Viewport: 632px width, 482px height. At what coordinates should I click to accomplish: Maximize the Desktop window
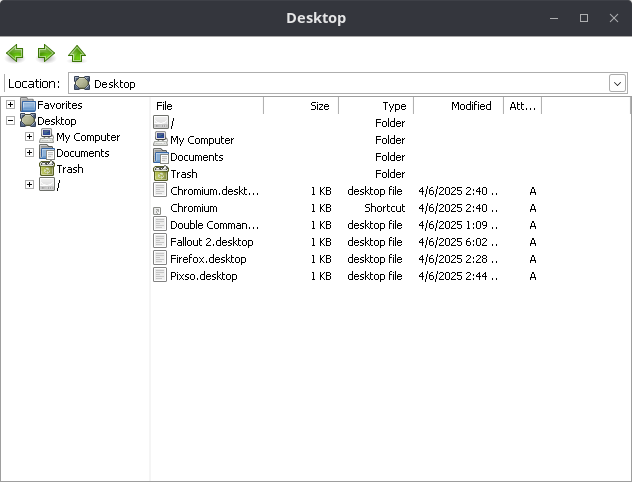point(584,18)
